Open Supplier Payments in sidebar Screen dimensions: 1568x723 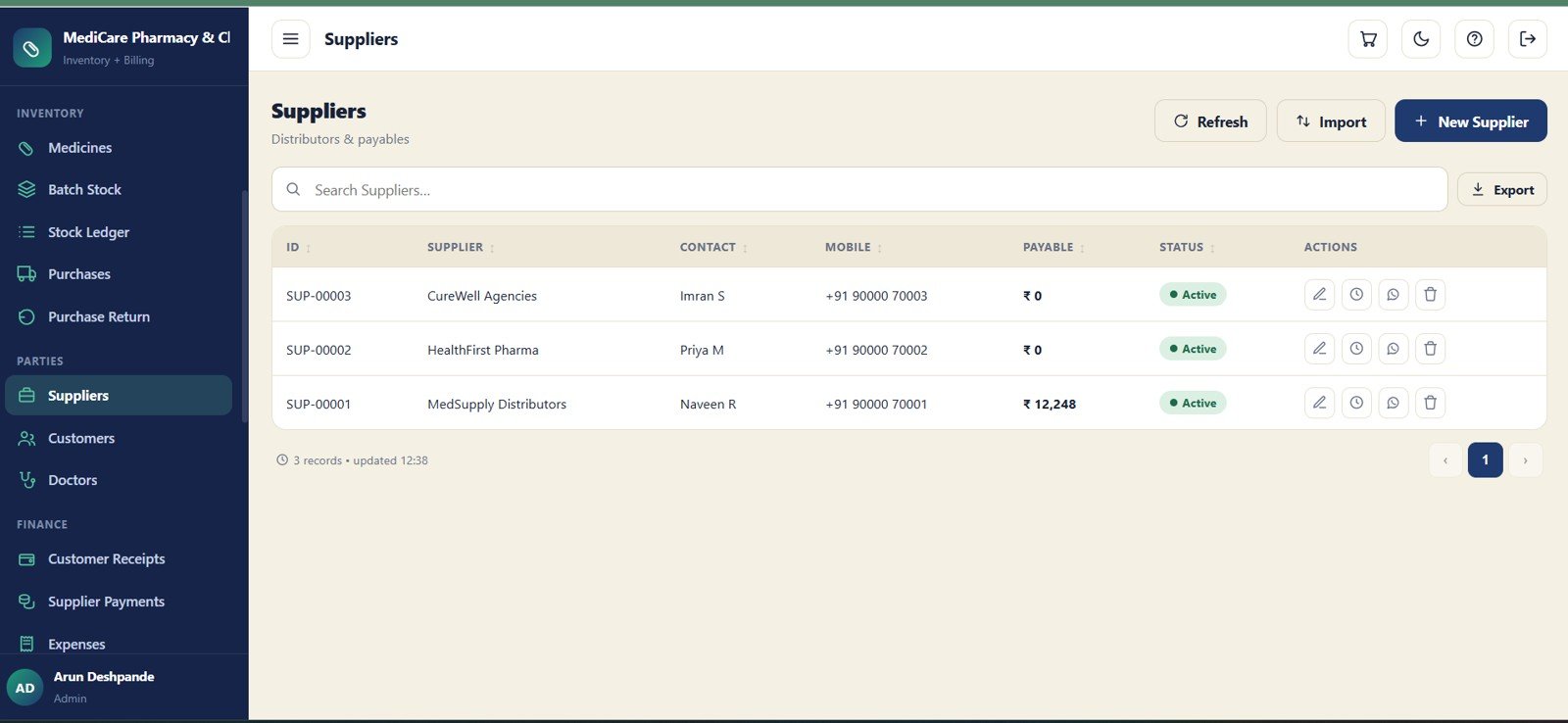119,602
